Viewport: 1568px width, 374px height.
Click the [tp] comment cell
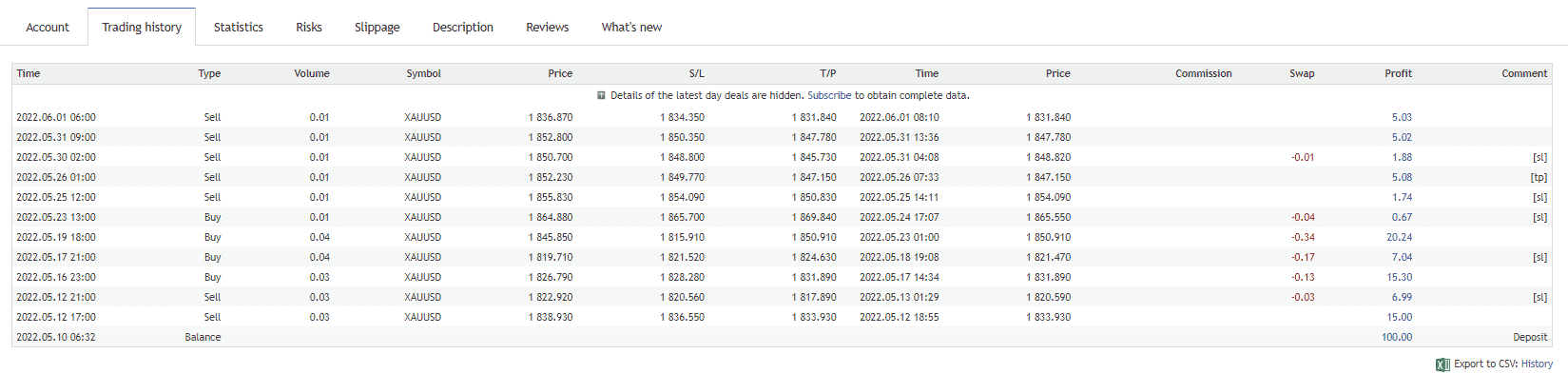(1539, 177)
